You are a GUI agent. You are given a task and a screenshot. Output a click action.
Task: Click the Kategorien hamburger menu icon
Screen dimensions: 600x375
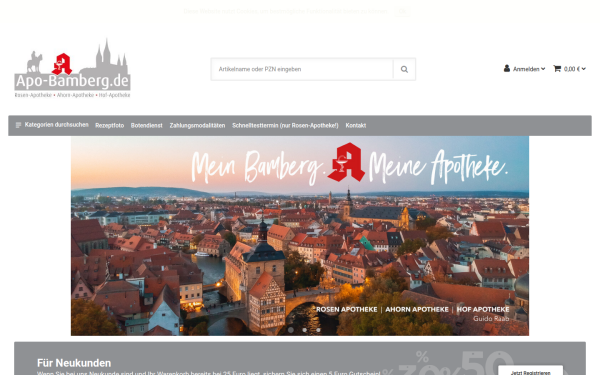(x=18, y=125)
